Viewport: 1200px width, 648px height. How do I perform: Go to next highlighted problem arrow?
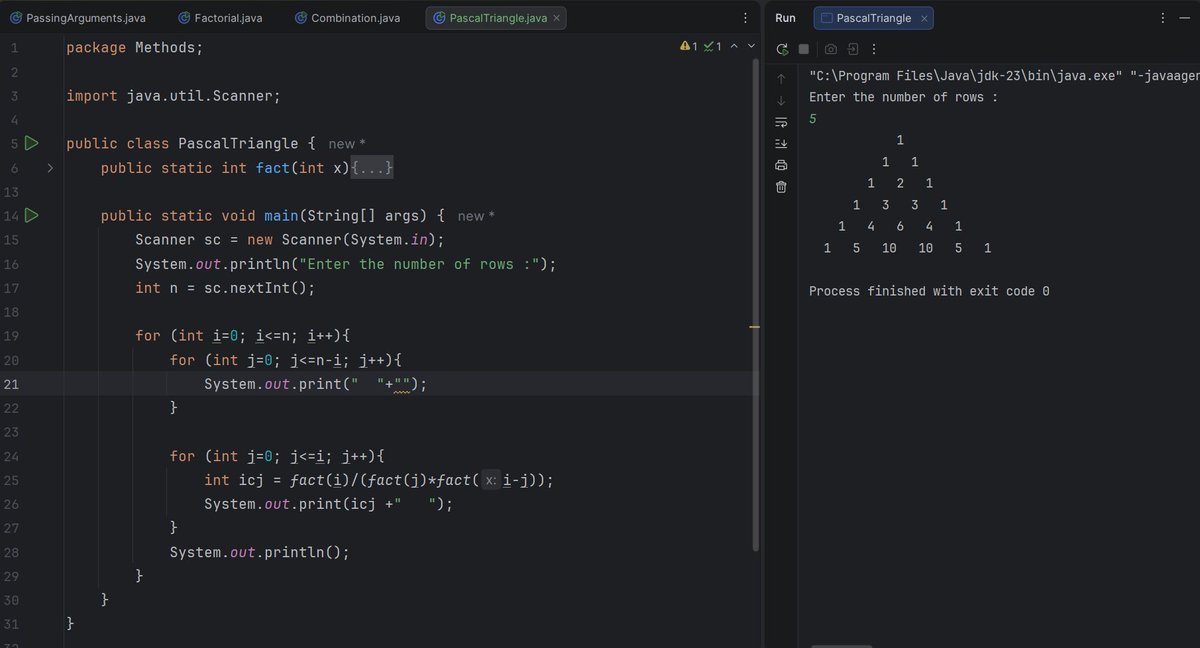pyautogui.click(x=751, y=46)
